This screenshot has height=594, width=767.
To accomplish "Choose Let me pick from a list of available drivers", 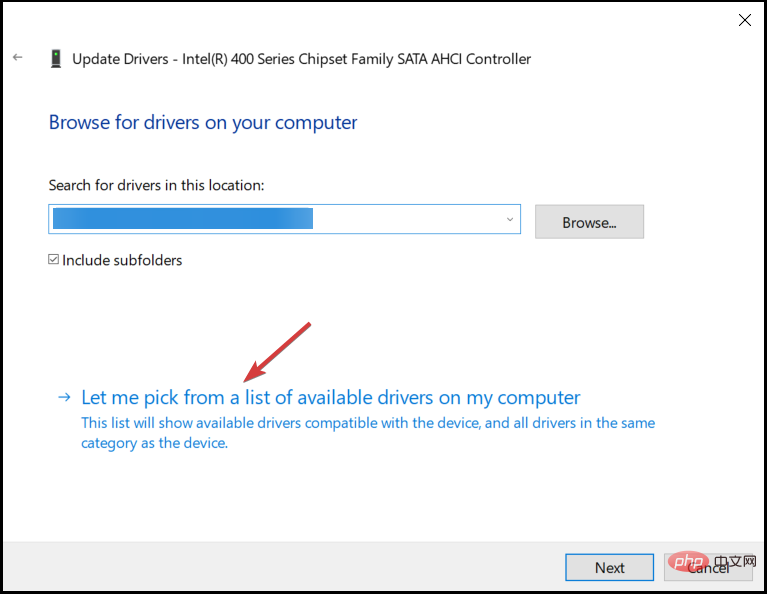I will point(330,397).
